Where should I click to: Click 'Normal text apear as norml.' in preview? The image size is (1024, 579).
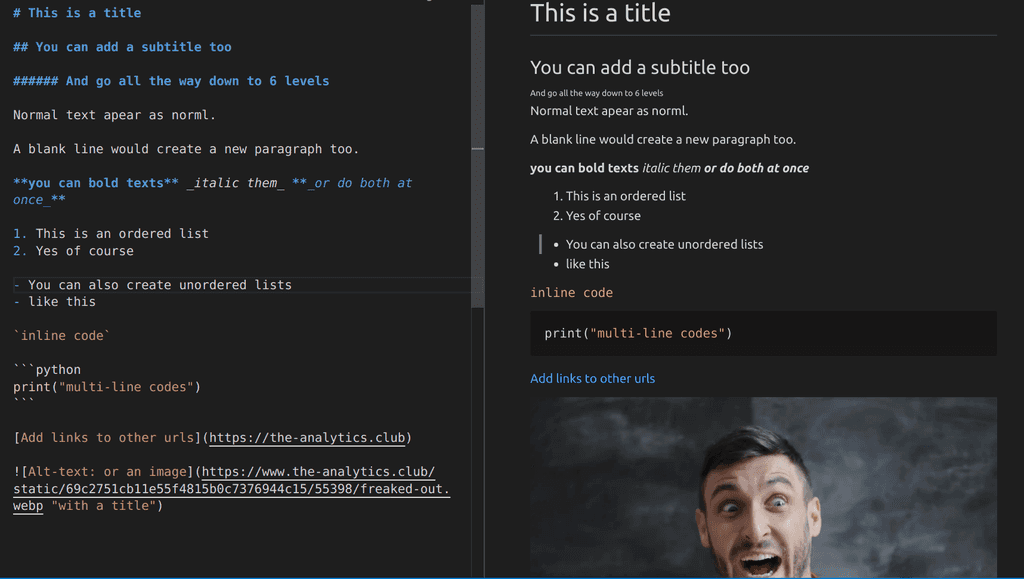[x=609, y=111]
